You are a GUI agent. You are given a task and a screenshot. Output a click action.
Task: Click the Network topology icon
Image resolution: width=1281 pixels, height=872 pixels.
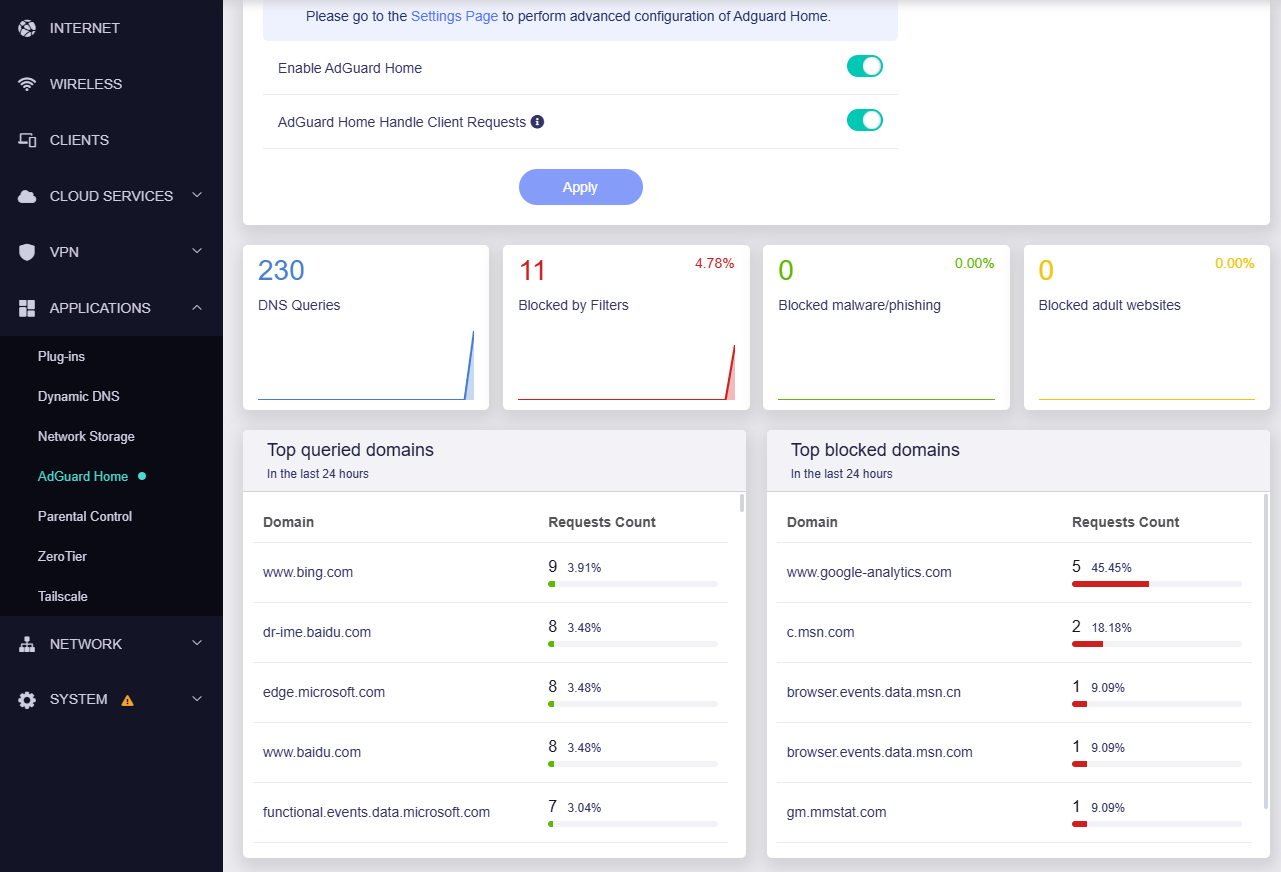(27, 644)
